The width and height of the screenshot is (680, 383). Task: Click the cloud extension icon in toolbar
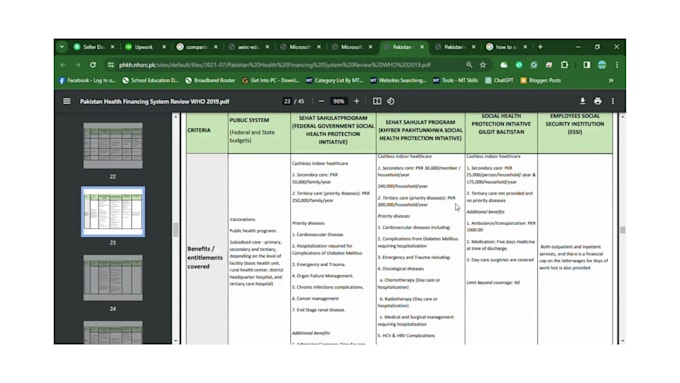[x=503, y=65]
